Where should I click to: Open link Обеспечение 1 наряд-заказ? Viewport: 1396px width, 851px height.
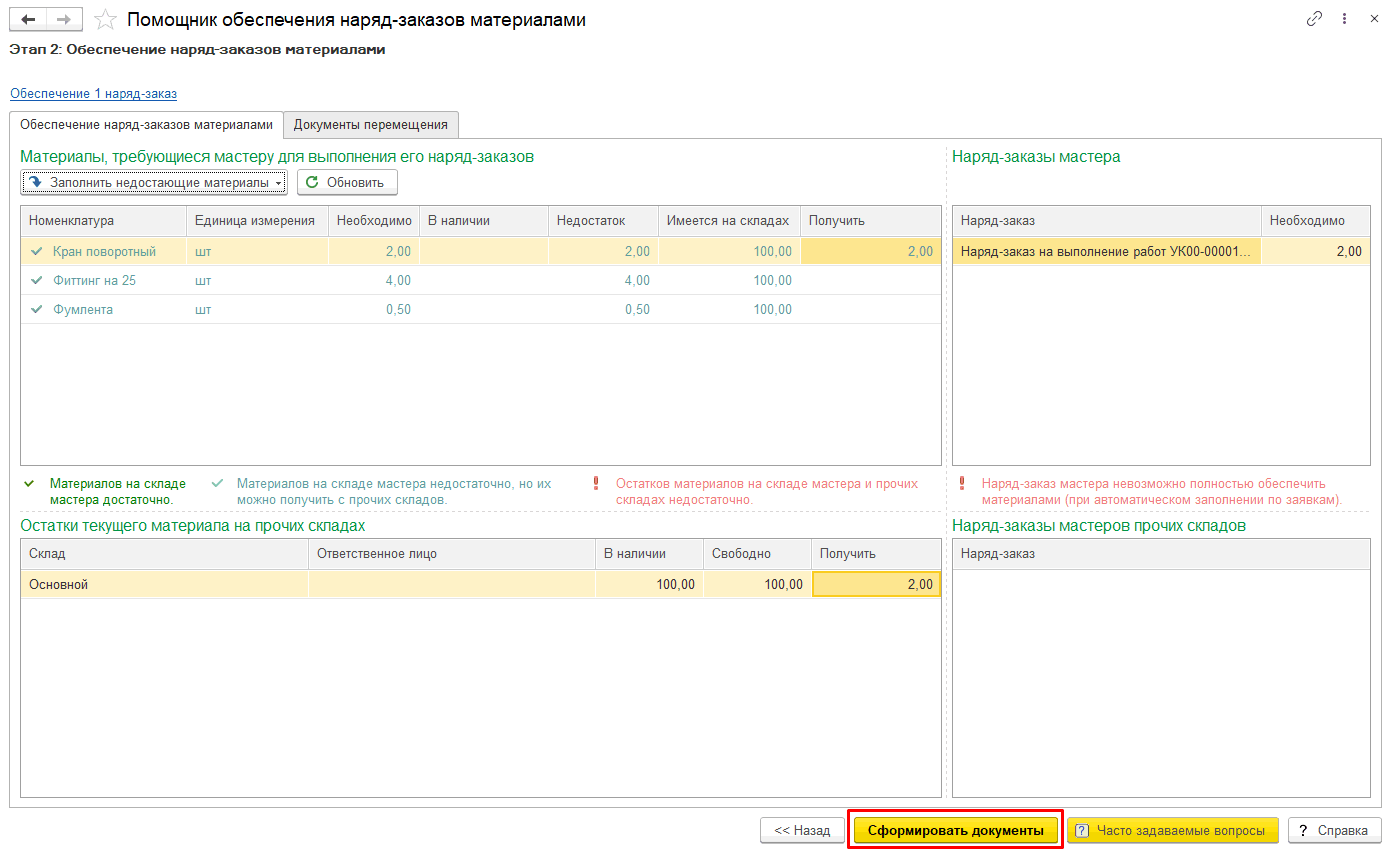point(93,93)
